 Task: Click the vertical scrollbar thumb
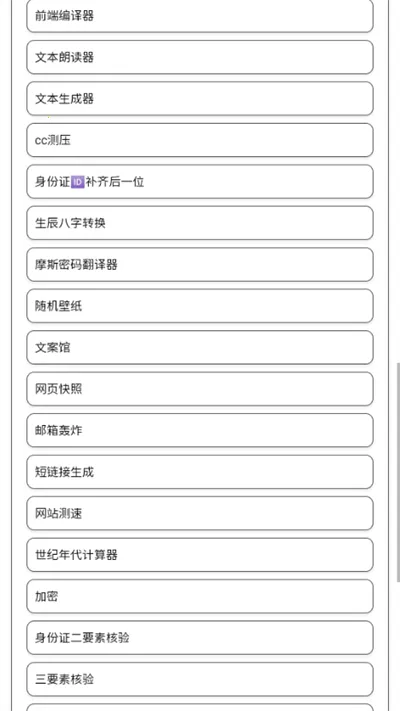[x=398, y=472]
